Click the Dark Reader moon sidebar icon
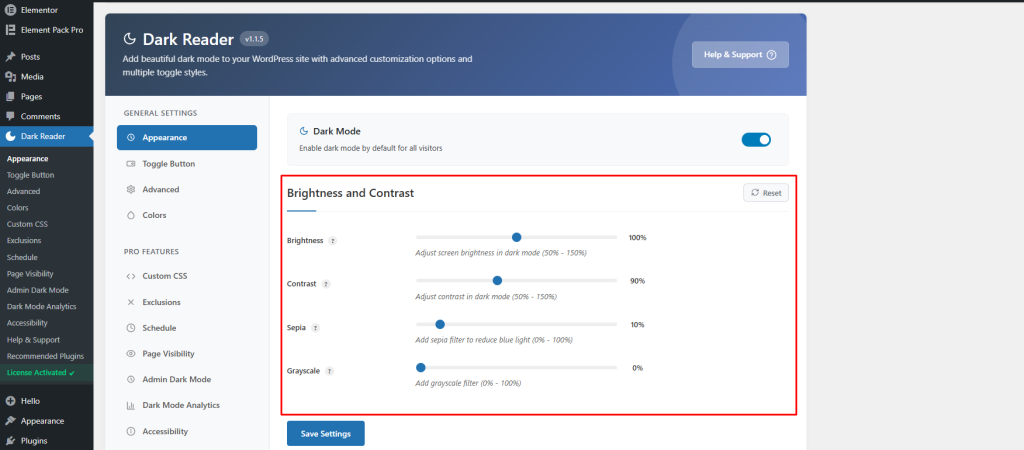The image size is (1024, 450). (10, 137)
